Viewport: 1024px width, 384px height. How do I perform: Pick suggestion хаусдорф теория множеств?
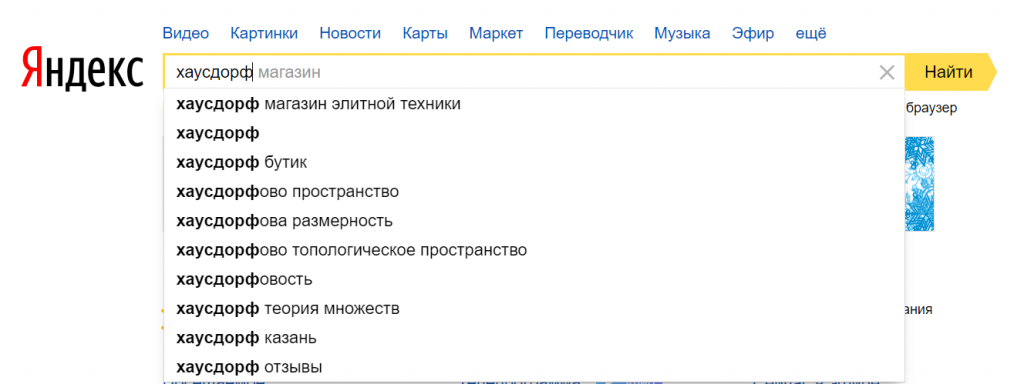534,308
